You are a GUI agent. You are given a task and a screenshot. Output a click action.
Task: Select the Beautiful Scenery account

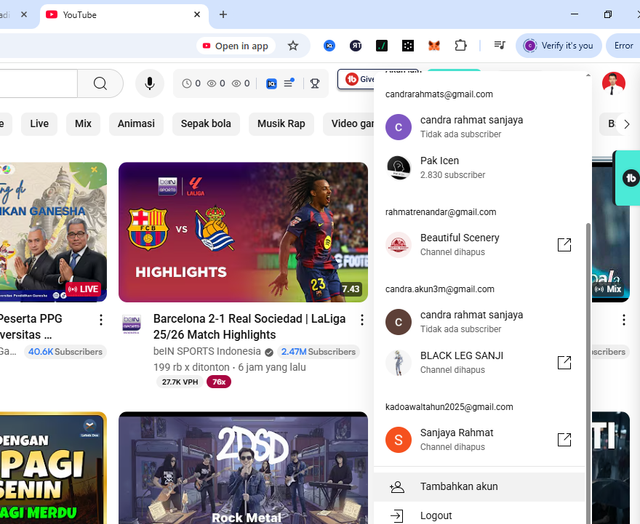[x=479, y=244]
